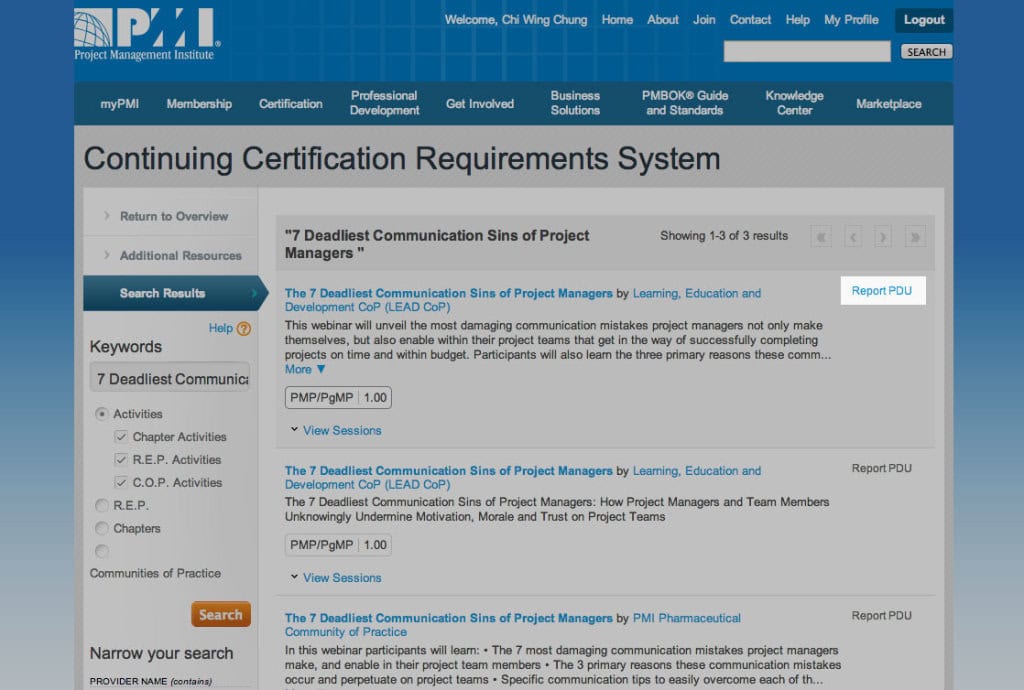Open the top Help link
Image resolution: width=1024 pixels, height=690 pixels.
pos(797,20)
